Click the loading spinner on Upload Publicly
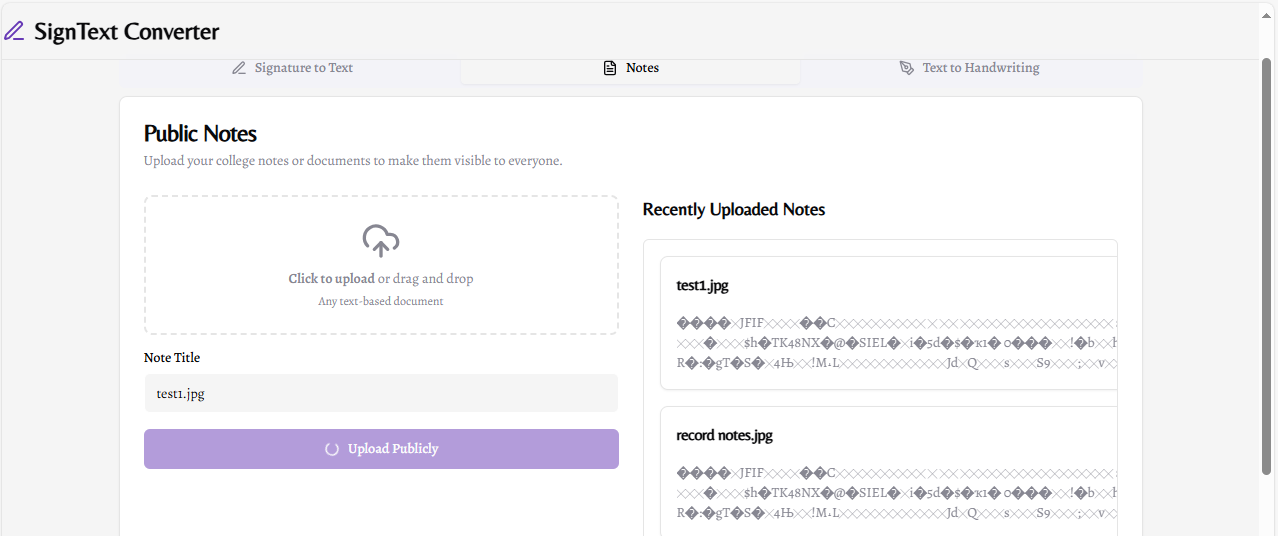The height and width of the screenshot is (536, 1278). tap(332, 449)
